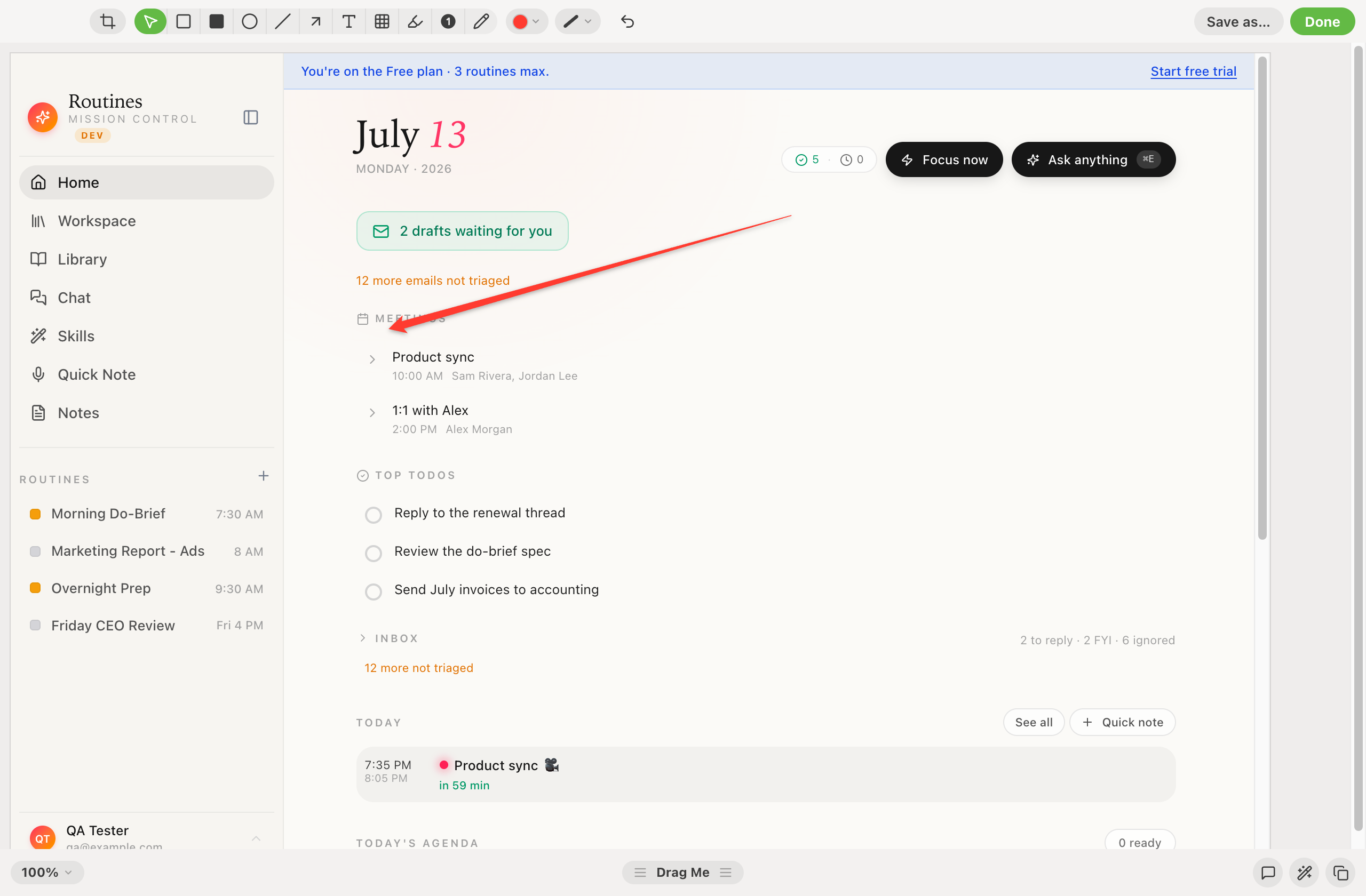This screenshot has height=896, width=1366.
Task: Open the Overnight Prep routine
Action: (146, 589)
